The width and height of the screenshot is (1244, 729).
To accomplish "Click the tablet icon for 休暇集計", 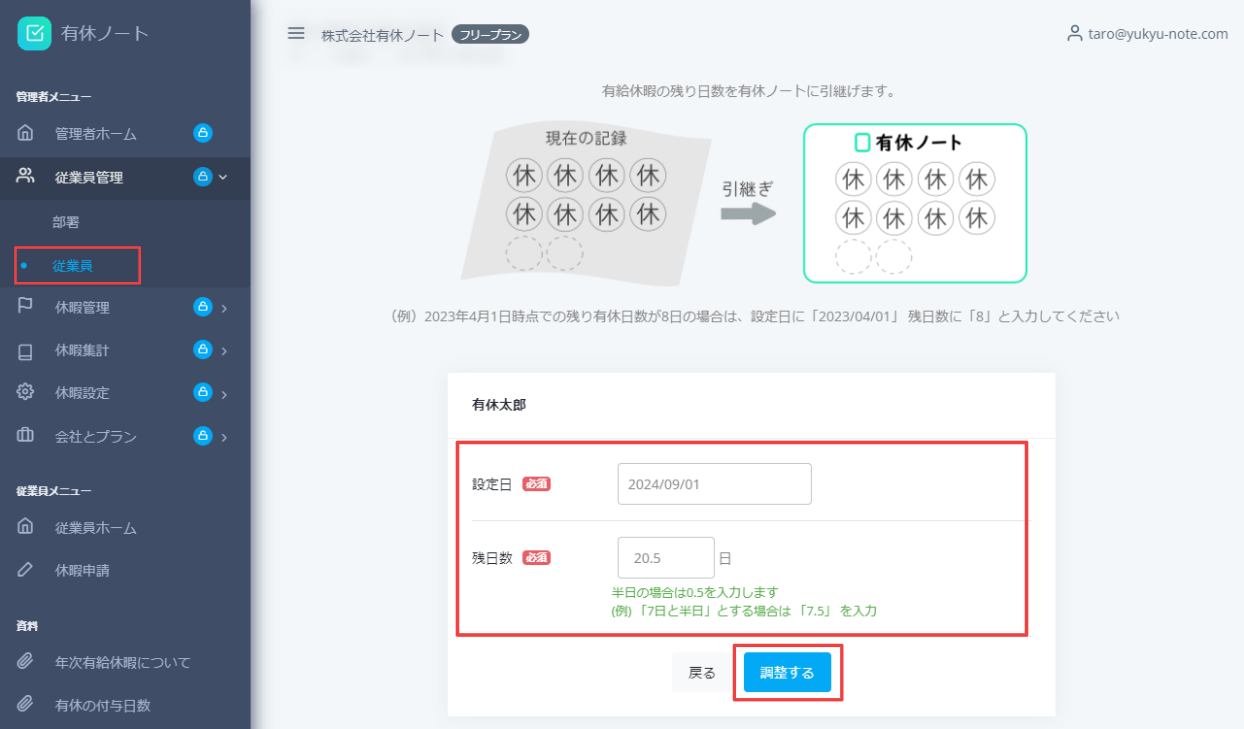I will click(25, 350).
